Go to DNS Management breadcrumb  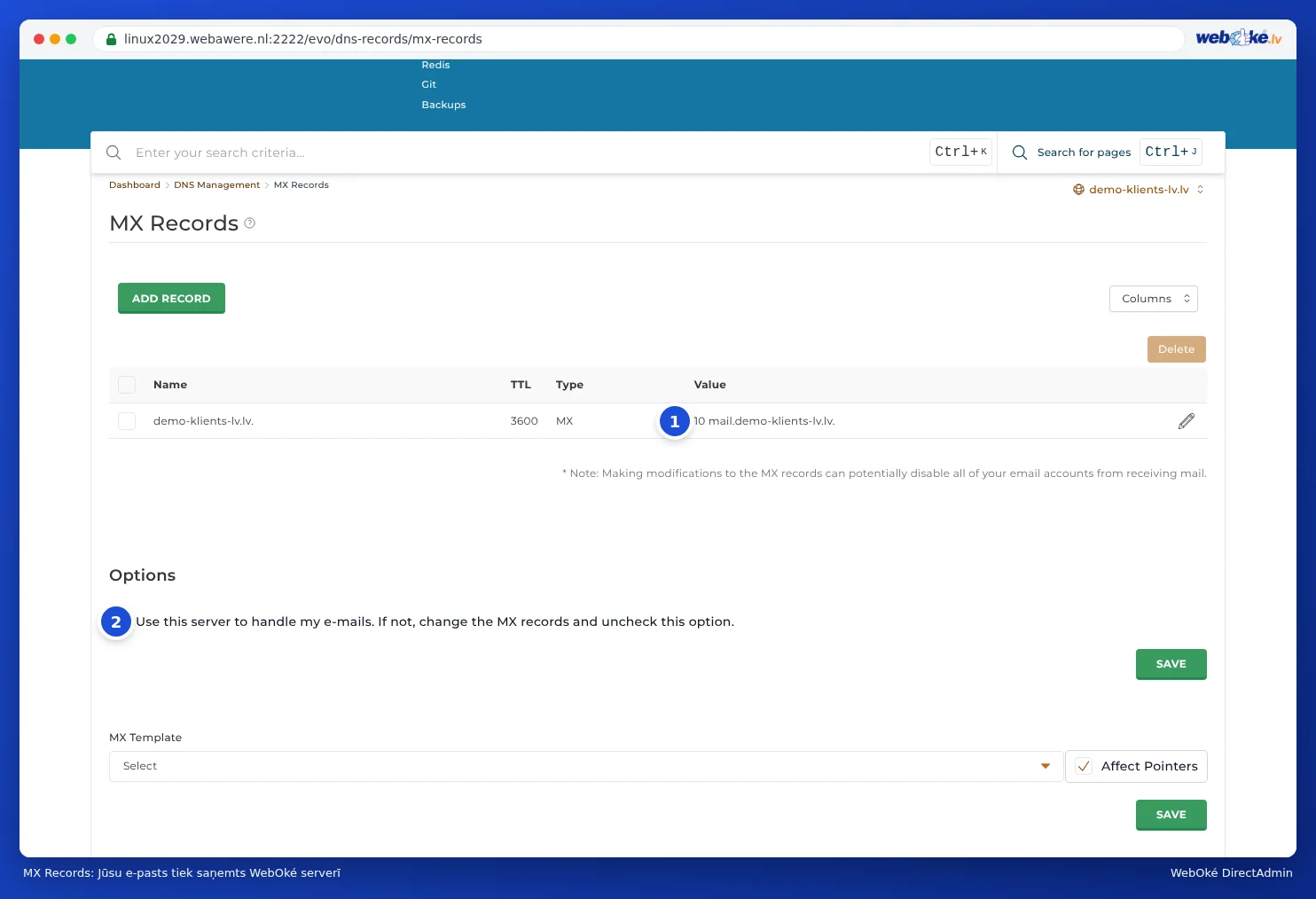(216, 185)
